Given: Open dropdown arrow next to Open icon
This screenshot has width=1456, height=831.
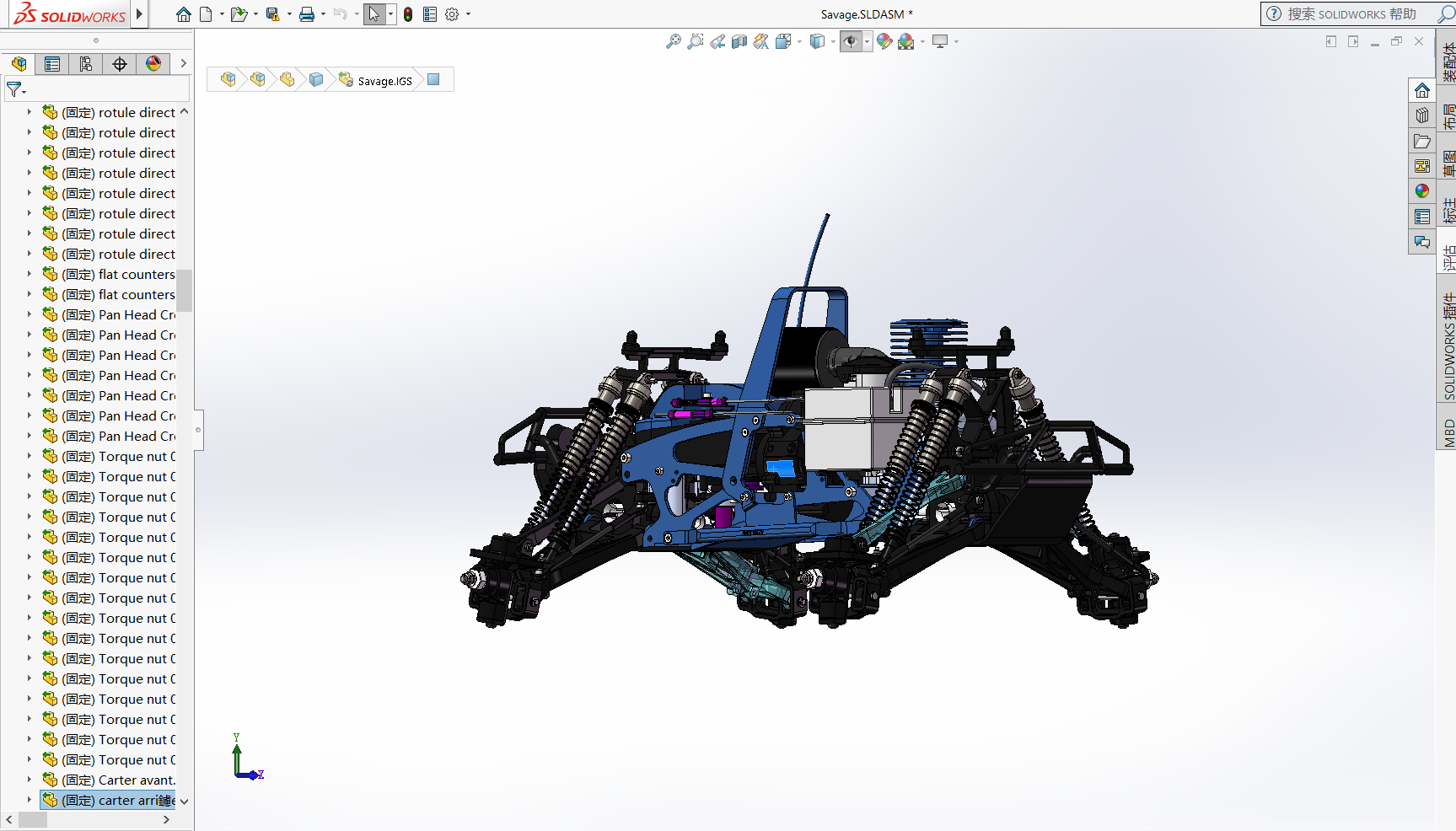Looking at the screenshot, I should (255, 14).
